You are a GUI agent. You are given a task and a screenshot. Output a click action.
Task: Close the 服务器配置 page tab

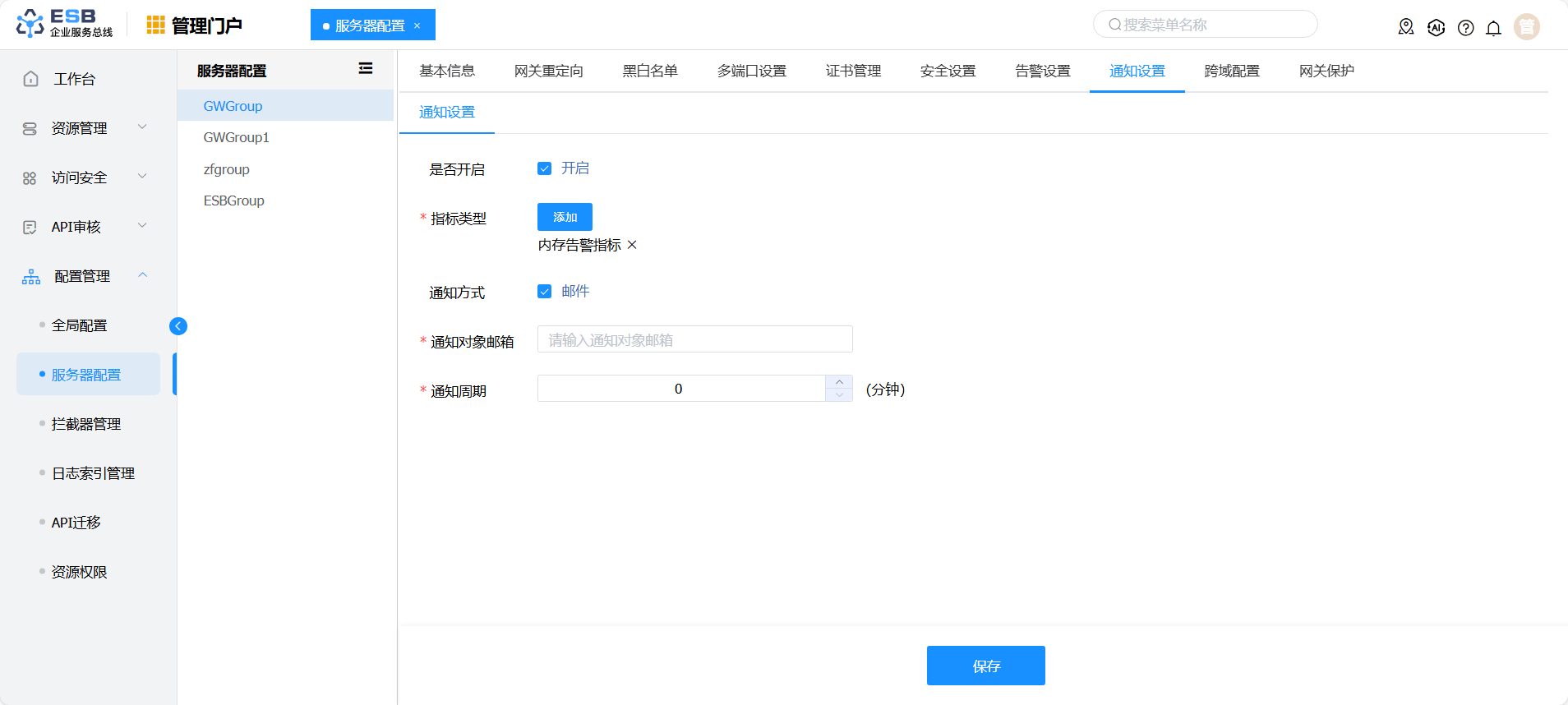pos(417,25)
